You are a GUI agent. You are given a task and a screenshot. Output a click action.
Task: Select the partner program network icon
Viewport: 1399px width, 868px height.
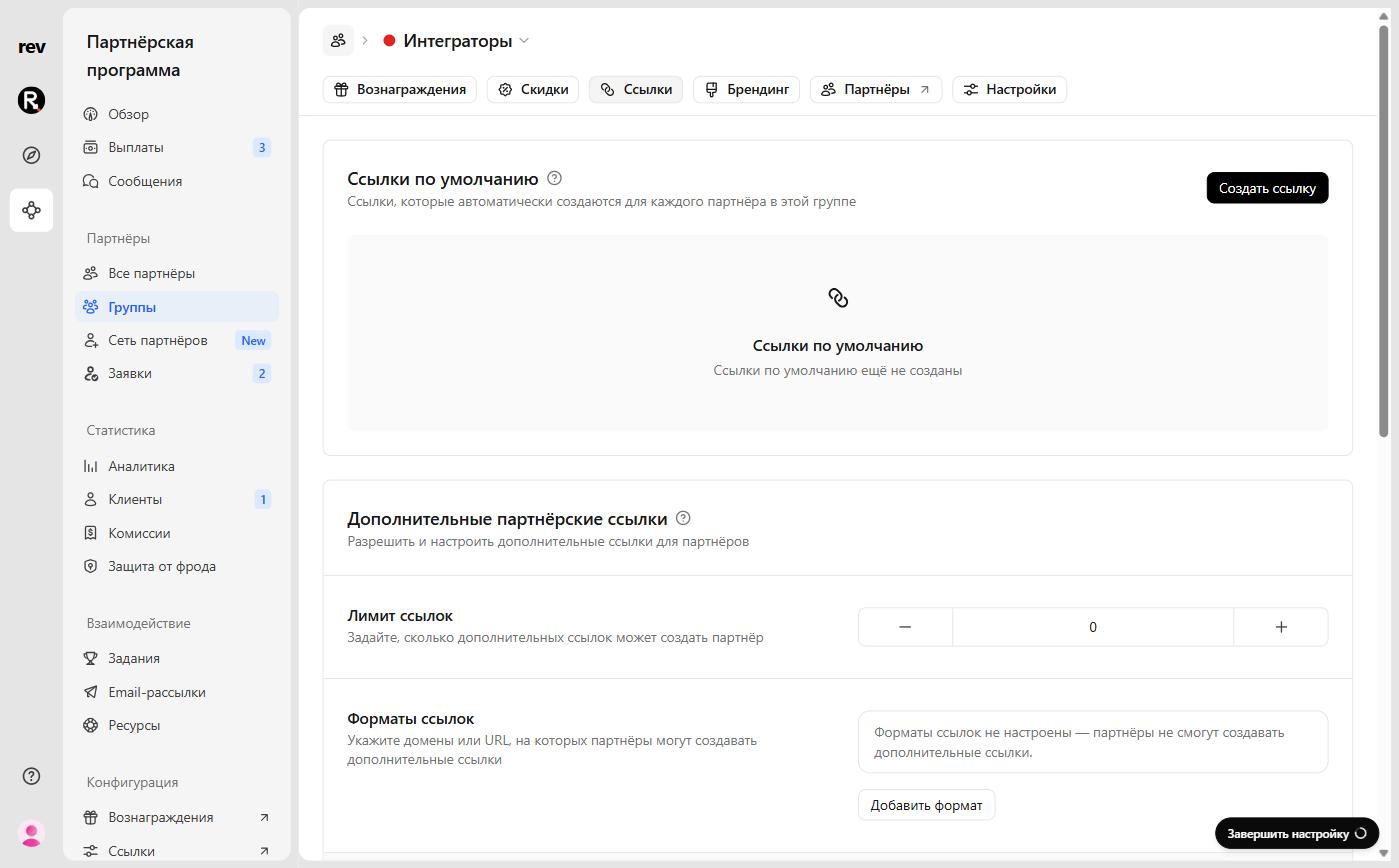pyautogui.click(x=32, y=210)
